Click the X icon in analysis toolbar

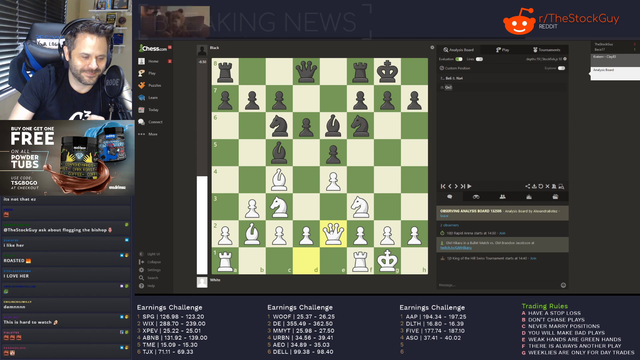[x=547, y=186]
